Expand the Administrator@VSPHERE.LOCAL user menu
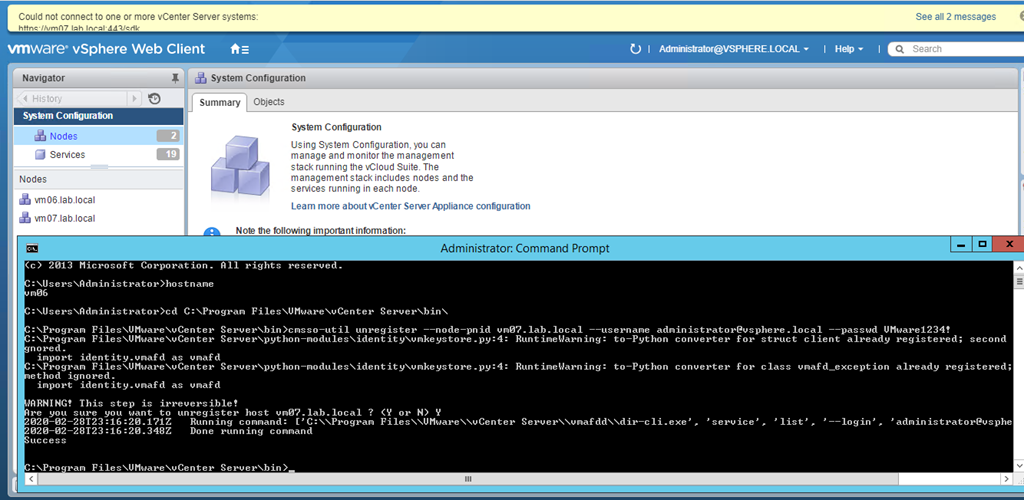 coord(733,48)
